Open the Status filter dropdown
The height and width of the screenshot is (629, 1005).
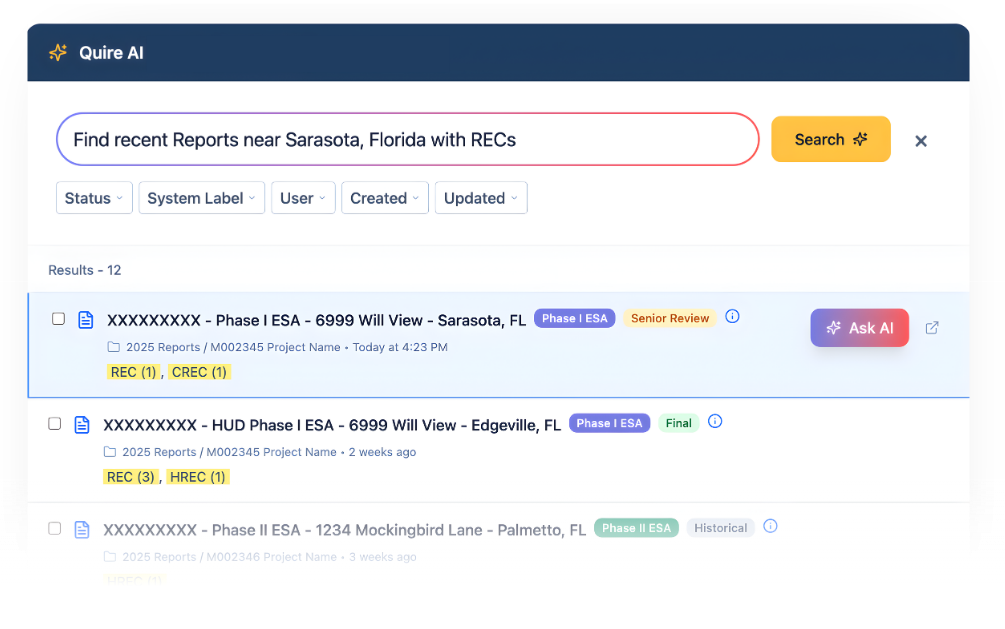(93, 197)
